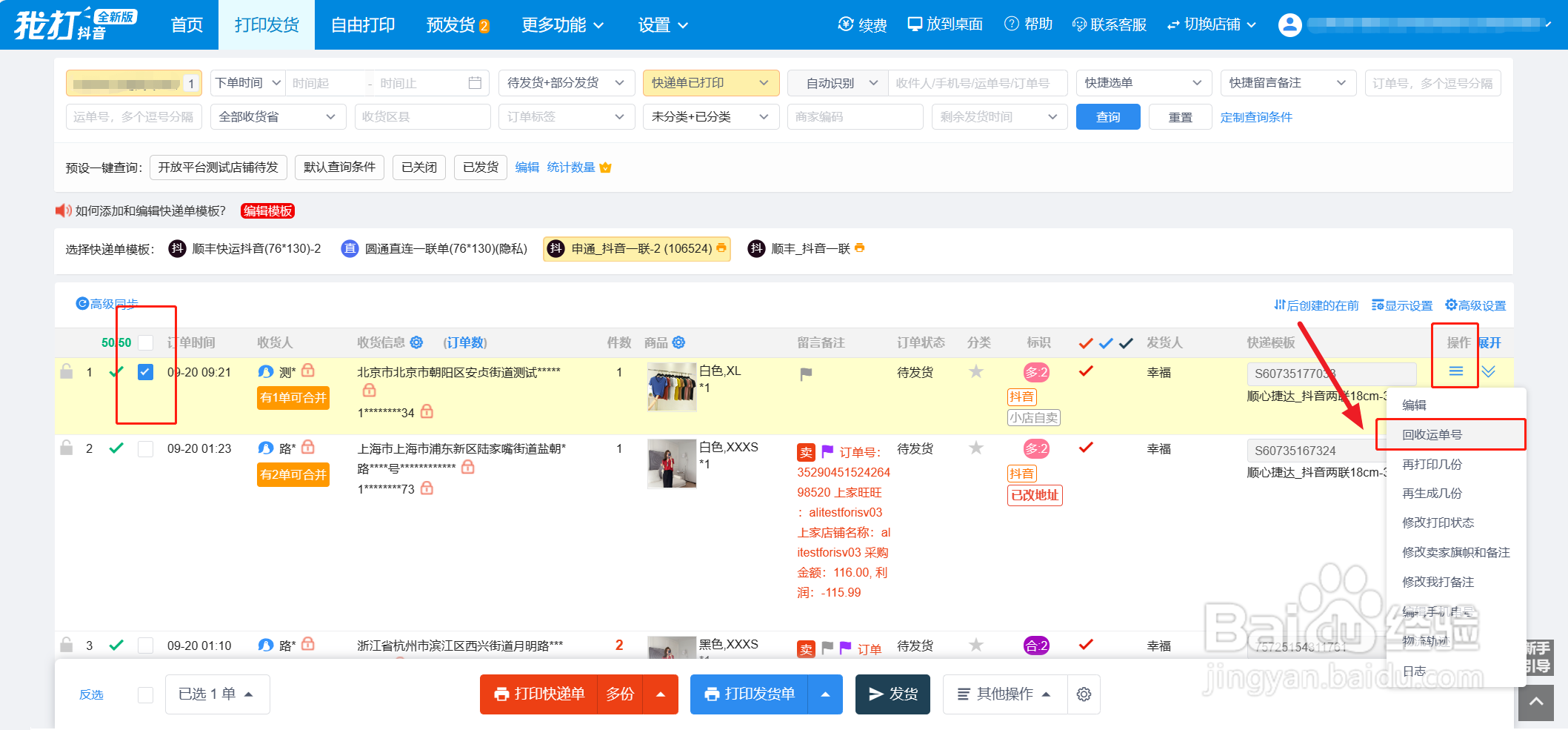Screen dimensions: 1568x730
Task: Open the 下单时间 dropdown
Action: pos(247,83)
